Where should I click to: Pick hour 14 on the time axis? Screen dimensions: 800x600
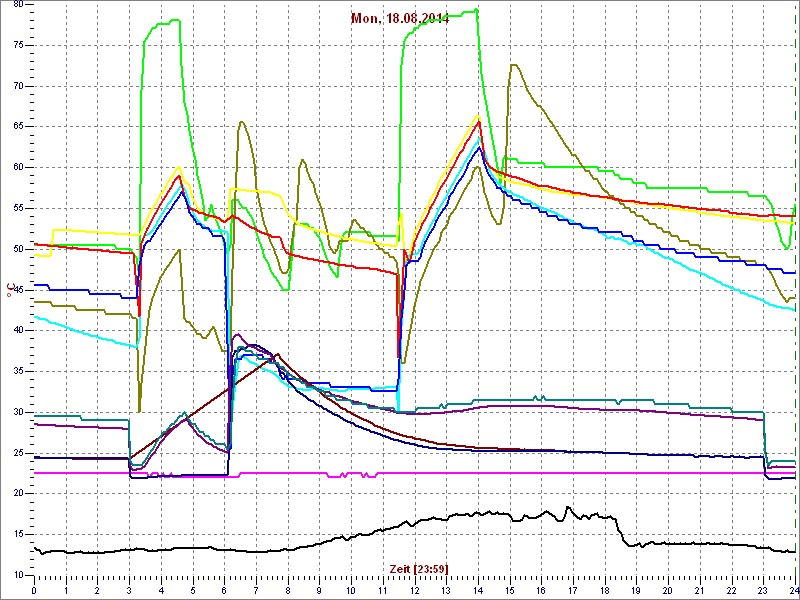[x=478, y=590]
